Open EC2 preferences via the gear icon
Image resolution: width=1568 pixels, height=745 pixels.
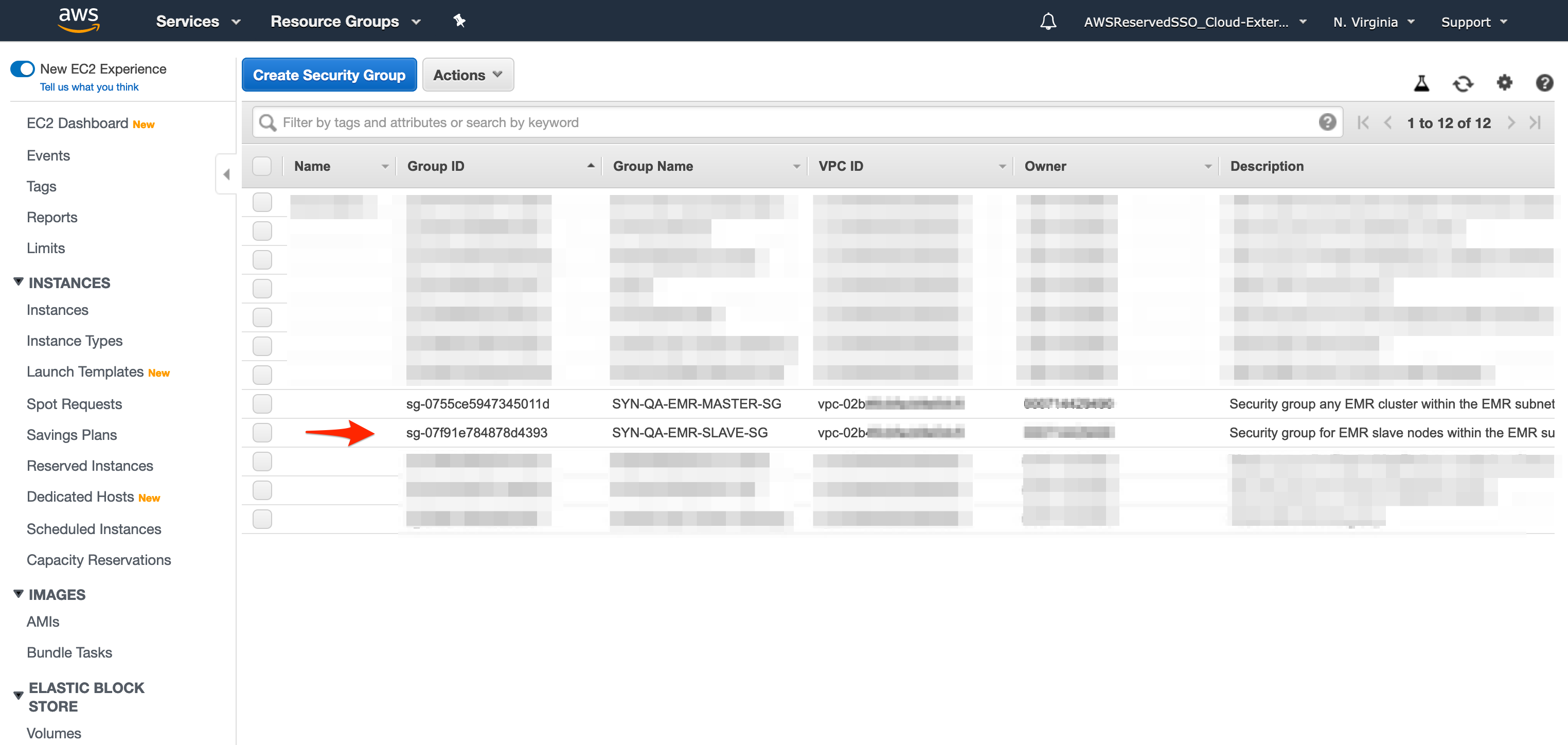(1504, 83)
